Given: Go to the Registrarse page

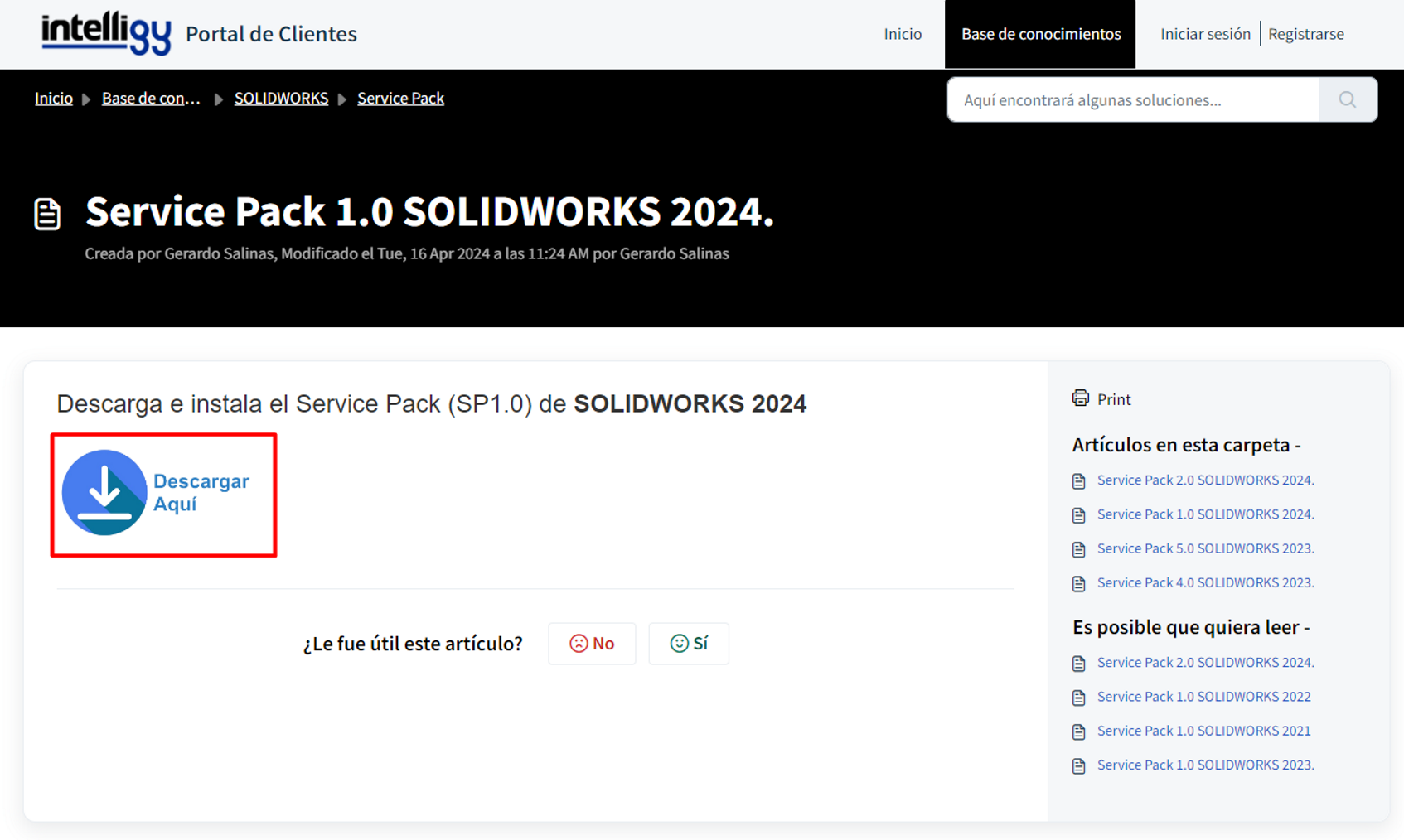Looking at the screenshot, I should [x=1305, y=34].
